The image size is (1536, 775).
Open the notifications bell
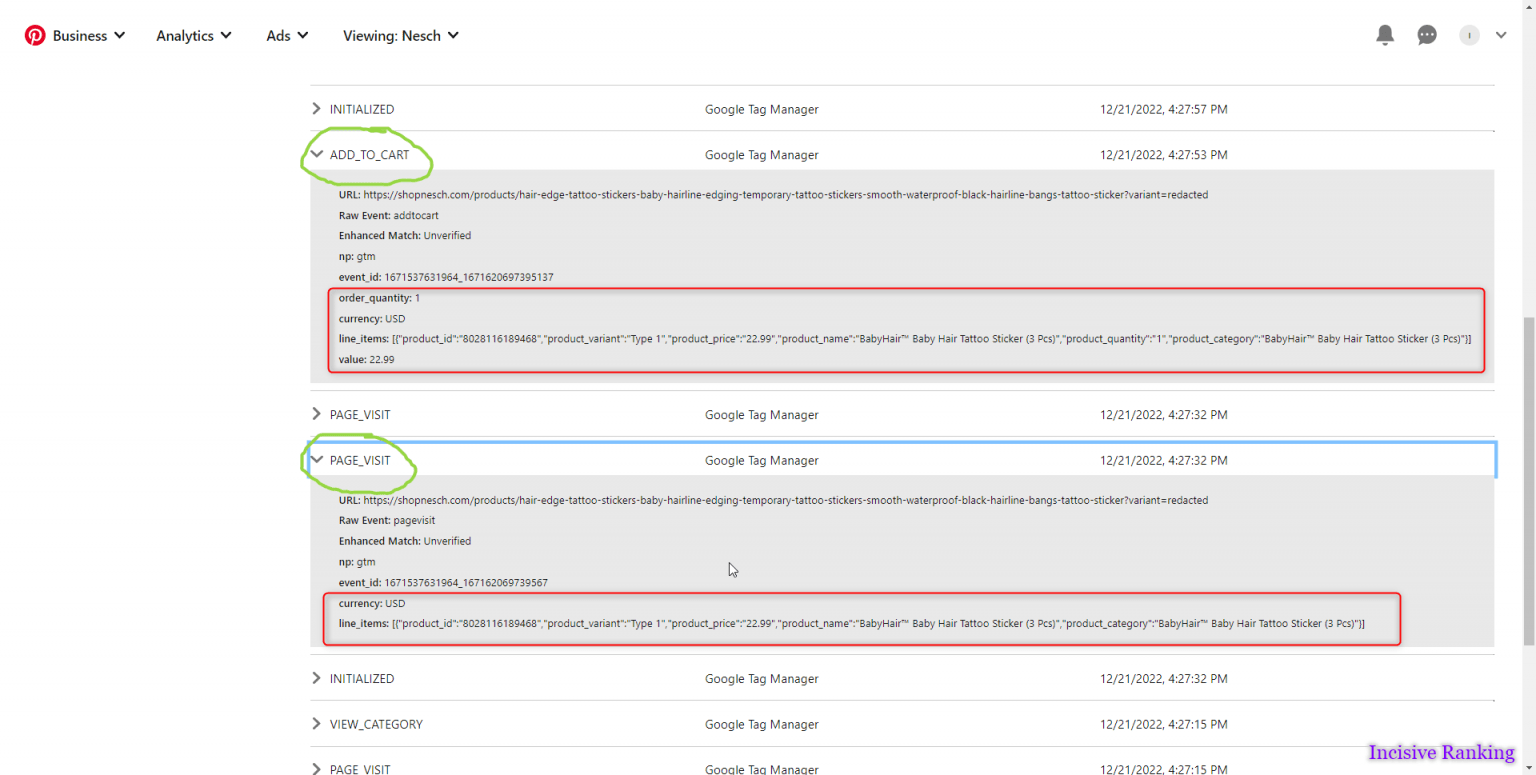[1385, 35]
